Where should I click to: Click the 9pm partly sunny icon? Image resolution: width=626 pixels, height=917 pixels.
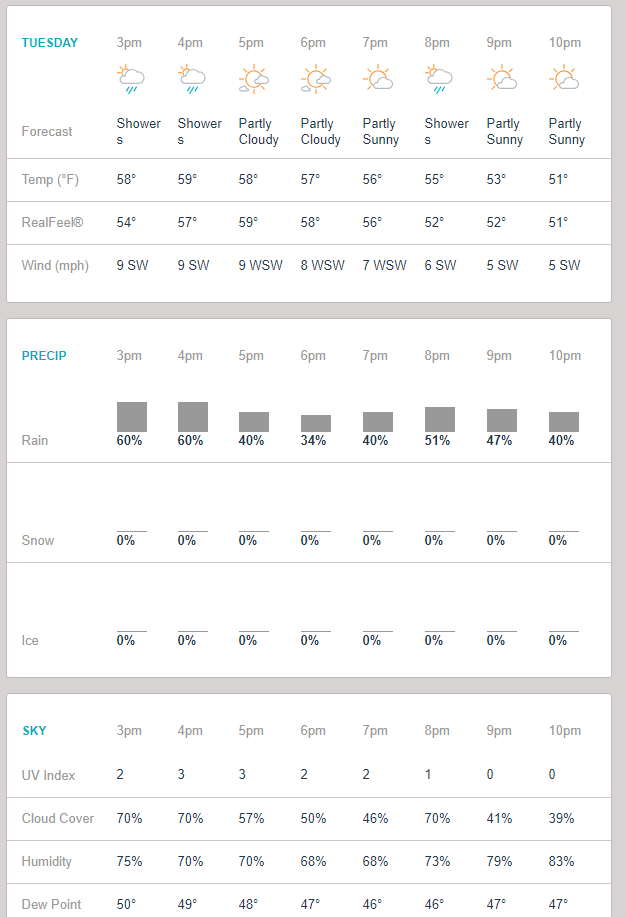(x=501, y=79)
